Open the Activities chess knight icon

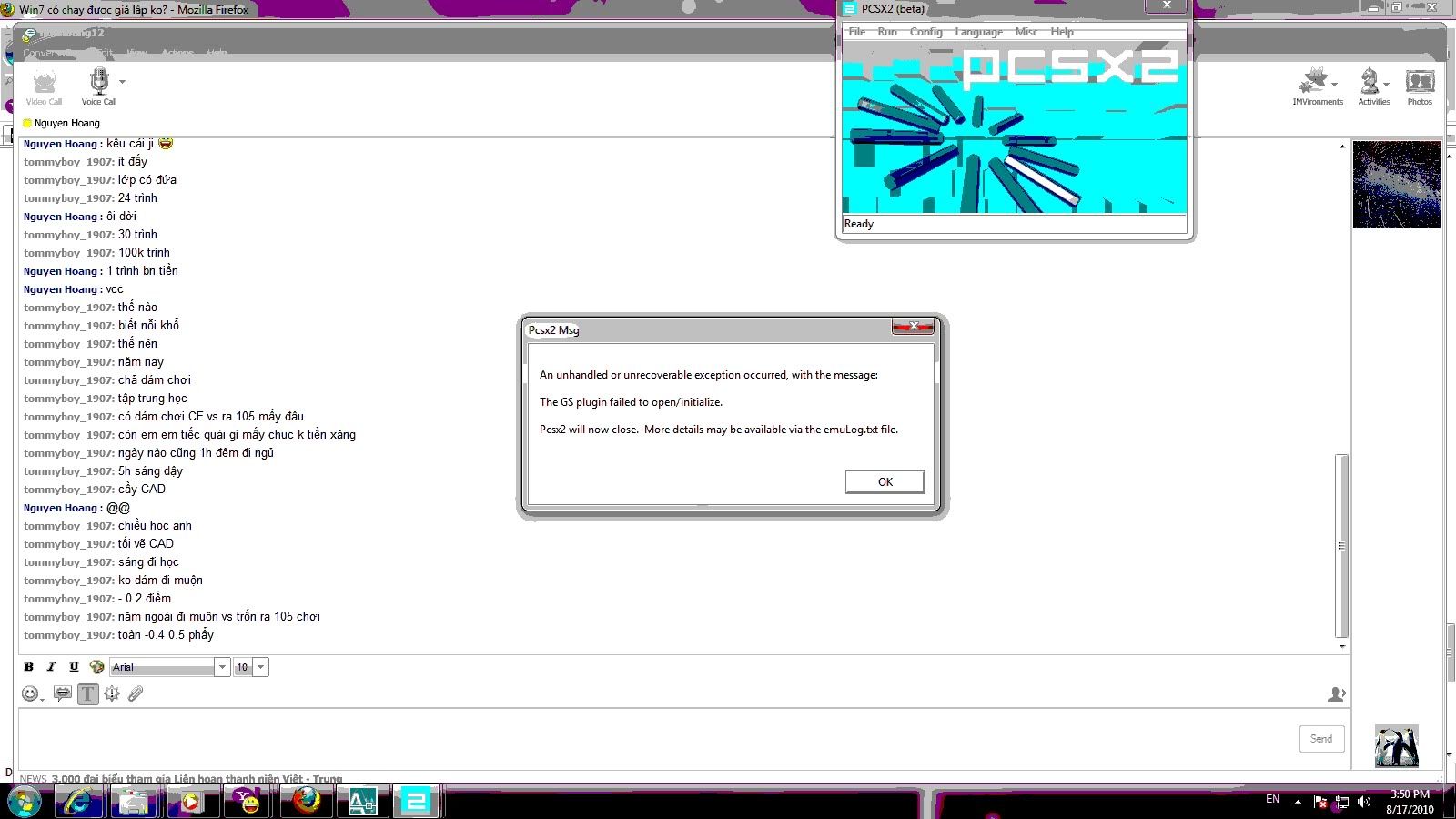pyautogui.click(x=1370, y=82)
